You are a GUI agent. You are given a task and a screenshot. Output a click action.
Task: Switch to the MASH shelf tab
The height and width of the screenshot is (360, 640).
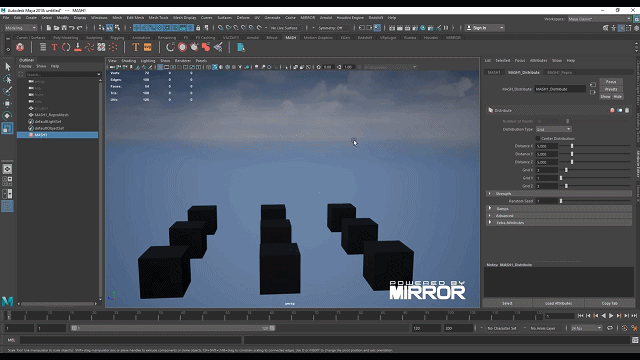pyautogui.click(x=291, y=38)
